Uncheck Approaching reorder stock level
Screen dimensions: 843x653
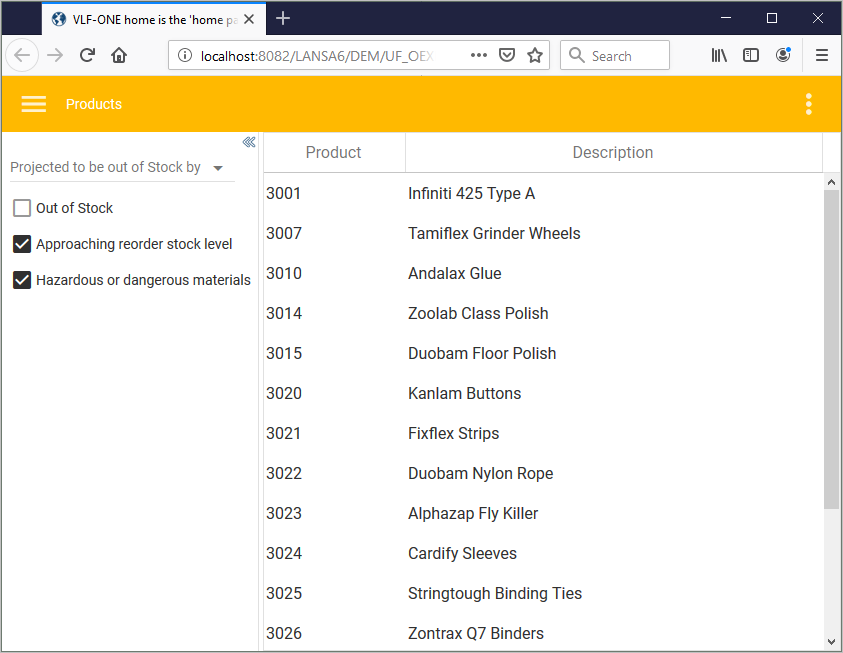pos(22,244)
